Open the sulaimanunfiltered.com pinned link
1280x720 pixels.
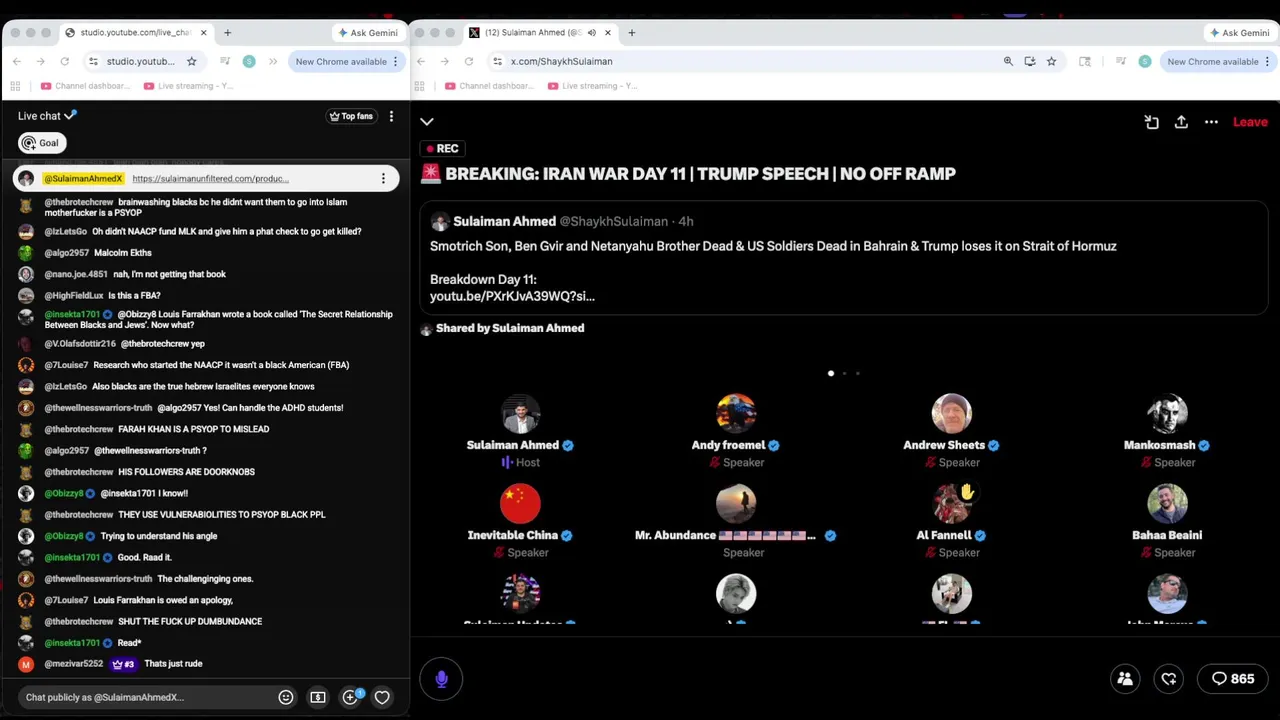coord(210,179)
